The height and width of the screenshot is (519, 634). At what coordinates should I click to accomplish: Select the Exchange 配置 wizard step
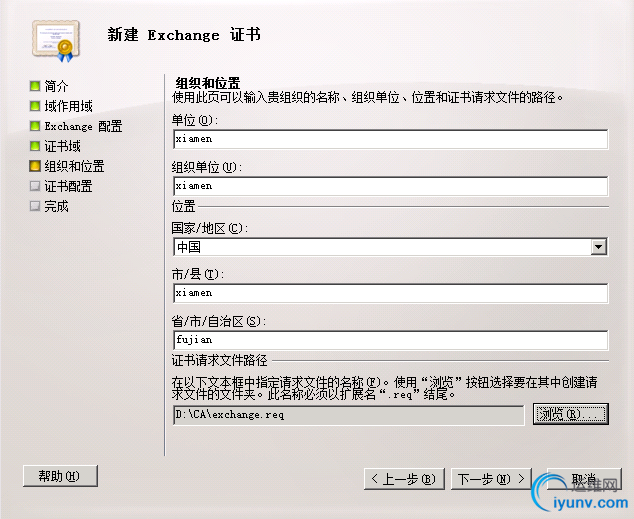coord(83,126)
